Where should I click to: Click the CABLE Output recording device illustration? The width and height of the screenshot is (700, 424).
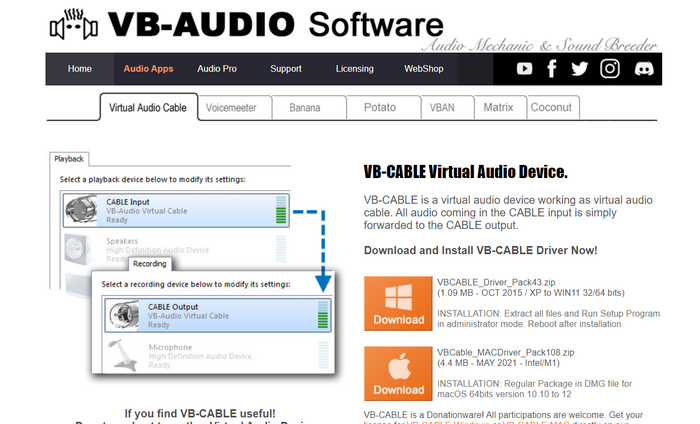click(x=218, y=315)
